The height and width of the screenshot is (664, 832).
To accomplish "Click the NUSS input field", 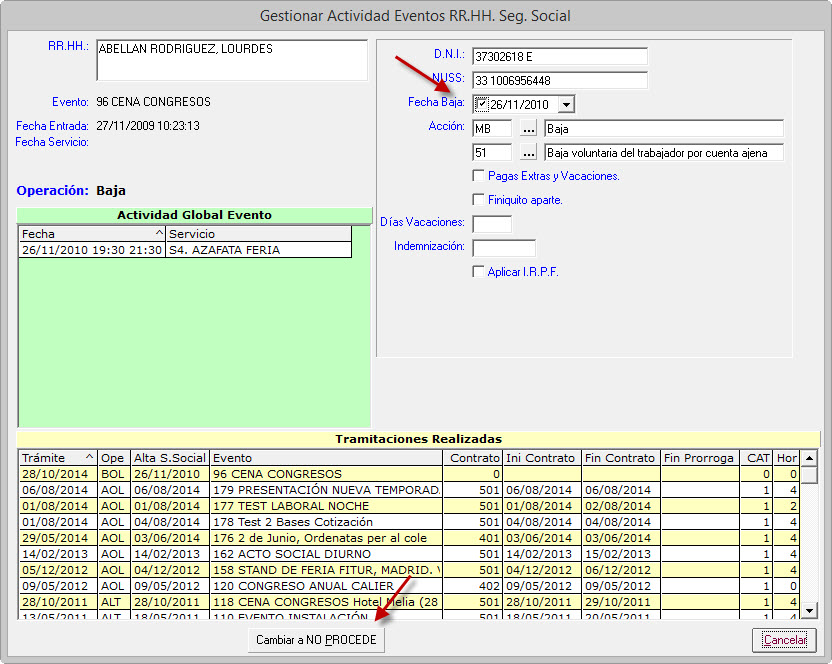I will (560, 81).
